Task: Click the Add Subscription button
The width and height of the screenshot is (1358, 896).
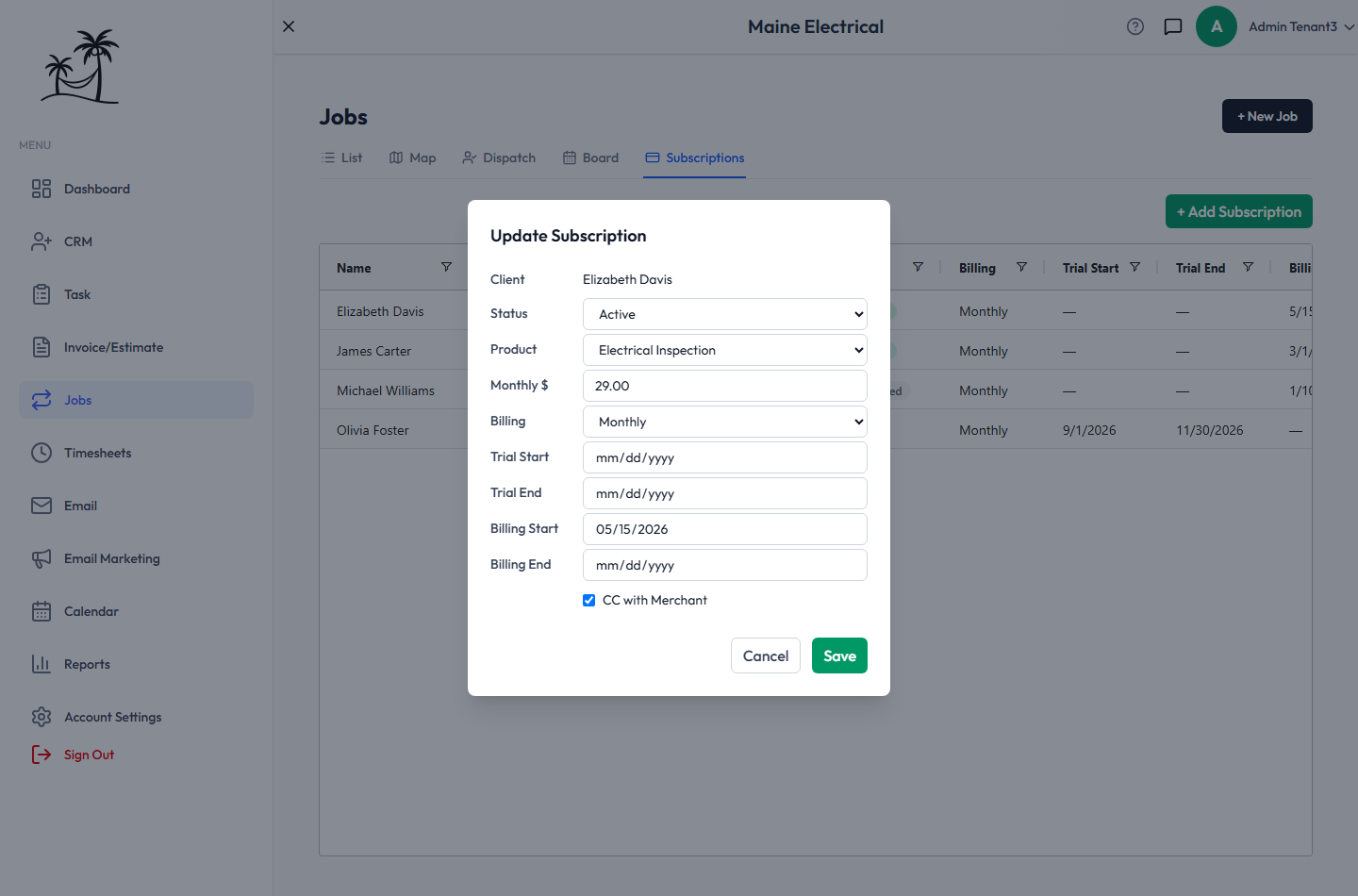Action: (x=1239, y=211)
